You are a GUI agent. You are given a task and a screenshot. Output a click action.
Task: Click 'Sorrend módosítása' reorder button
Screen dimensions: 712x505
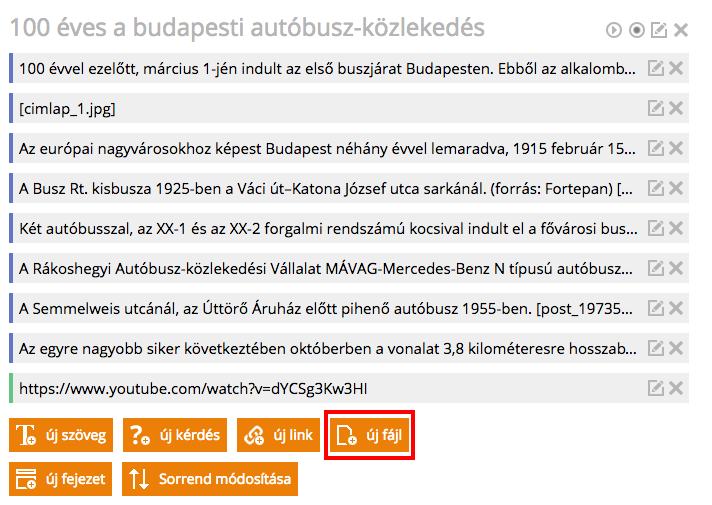click(x=210, y=479)
